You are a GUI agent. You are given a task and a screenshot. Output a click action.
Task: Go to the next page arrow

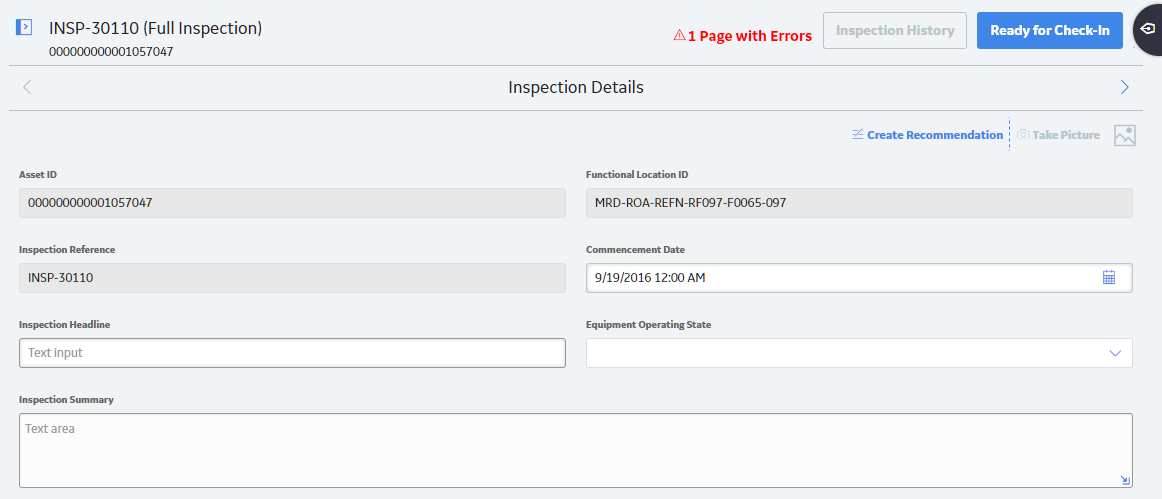pos(1124,87)
